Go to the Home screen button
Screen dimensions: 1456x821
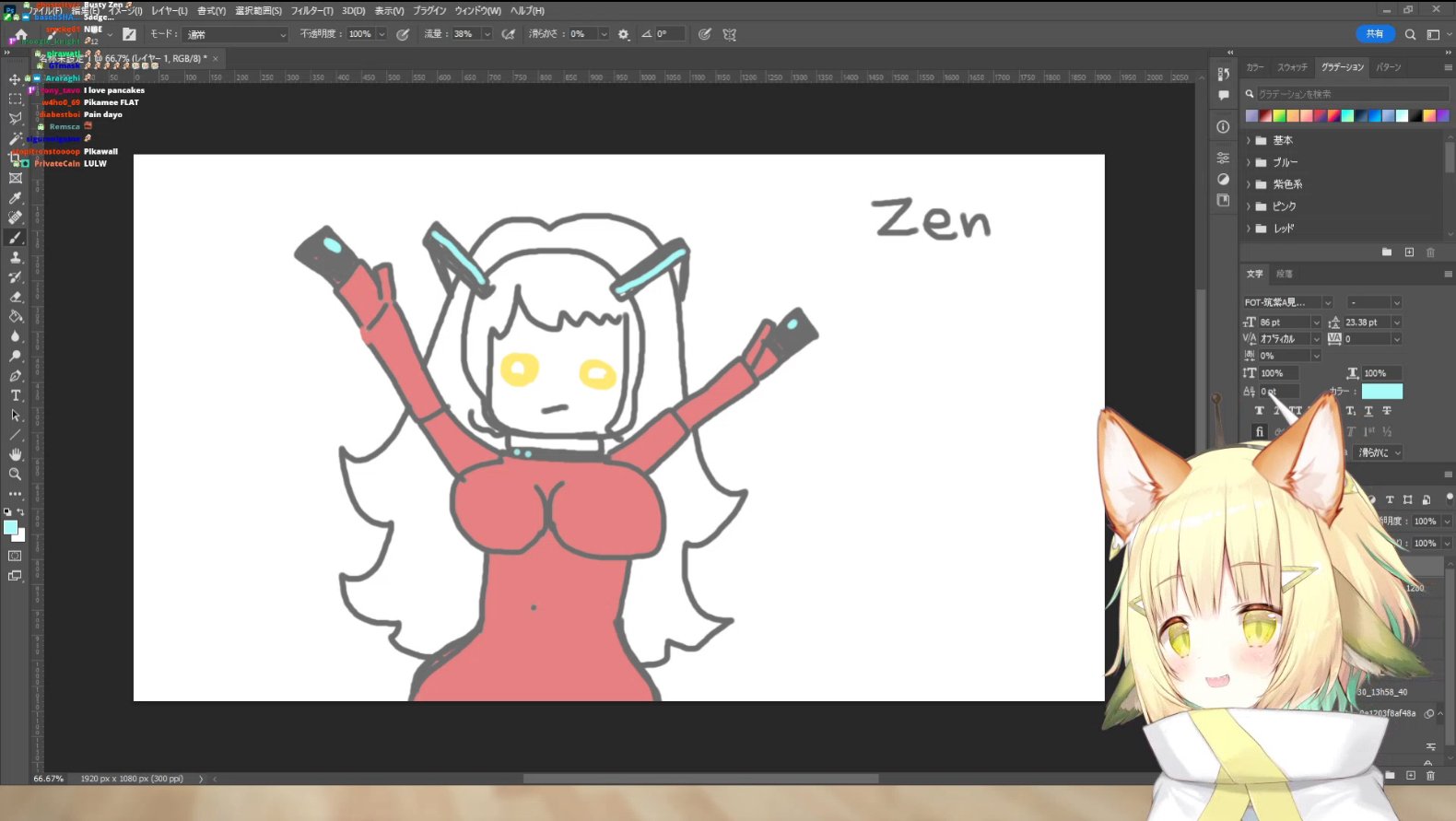[21, 35]
